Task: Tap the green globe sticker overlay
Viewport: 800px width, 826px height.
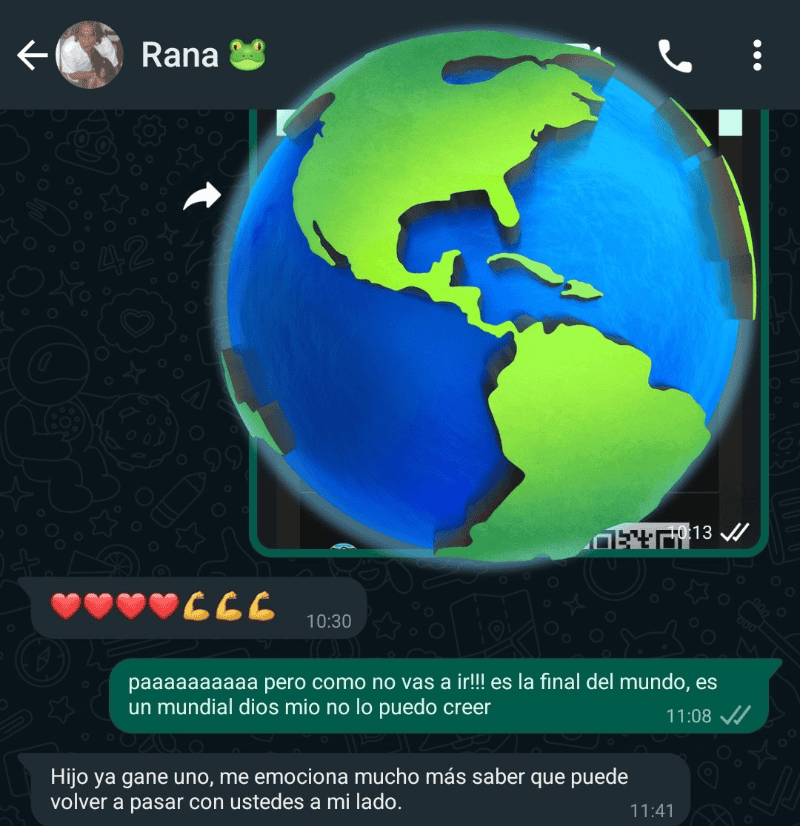Action: point(487,295)
